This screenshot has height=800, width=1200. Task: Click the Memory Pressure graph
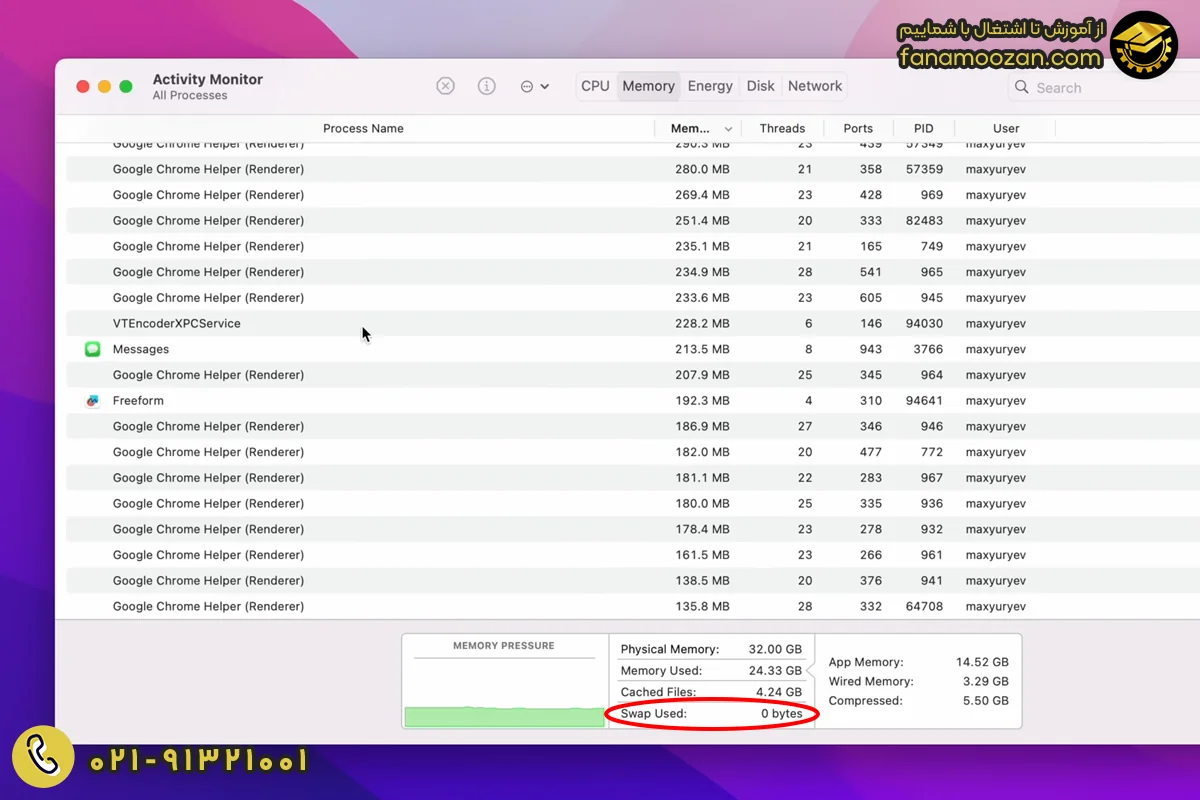[x=504, y=693]
